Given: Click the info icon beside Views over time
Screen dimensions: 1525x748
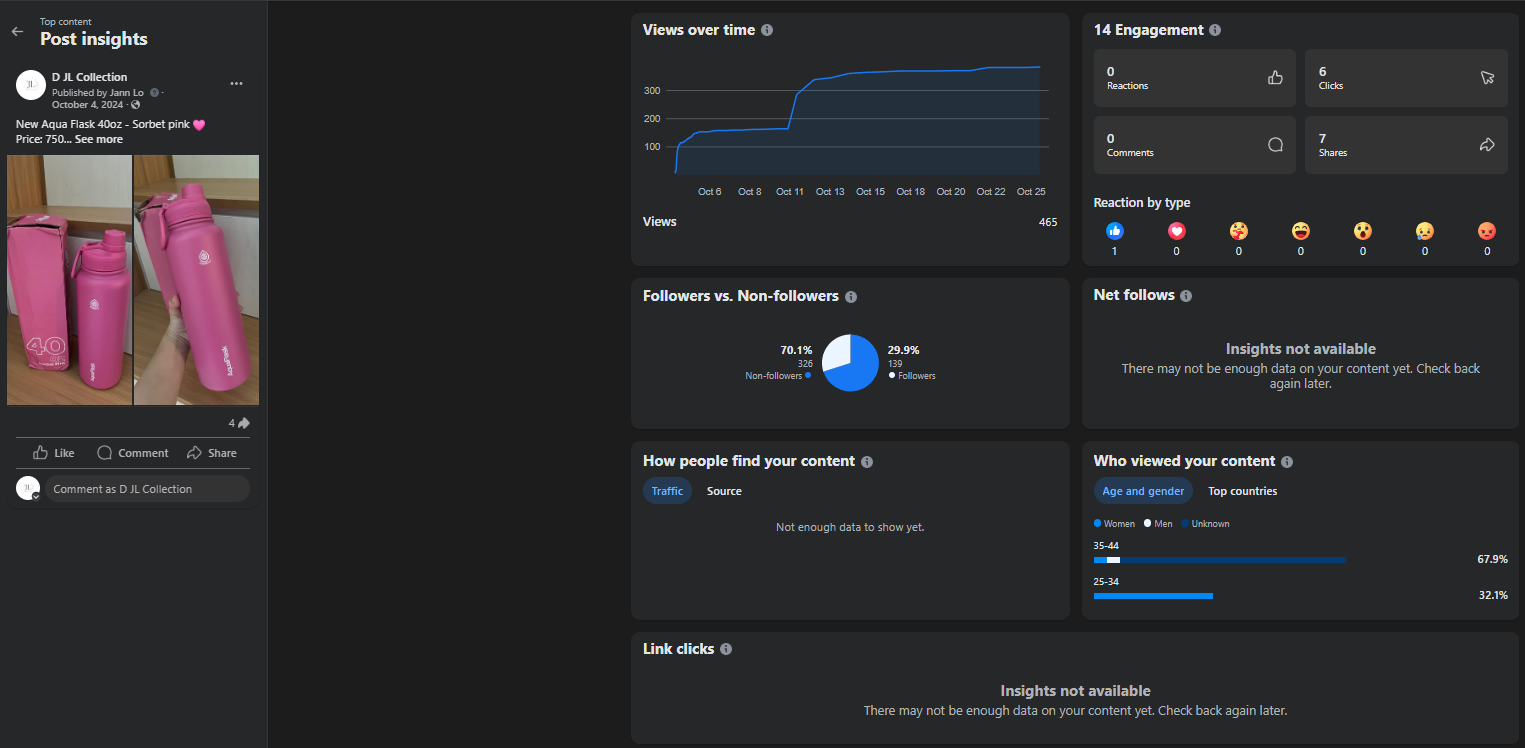Looking at the screenshot, I should [x=767, y=30].
